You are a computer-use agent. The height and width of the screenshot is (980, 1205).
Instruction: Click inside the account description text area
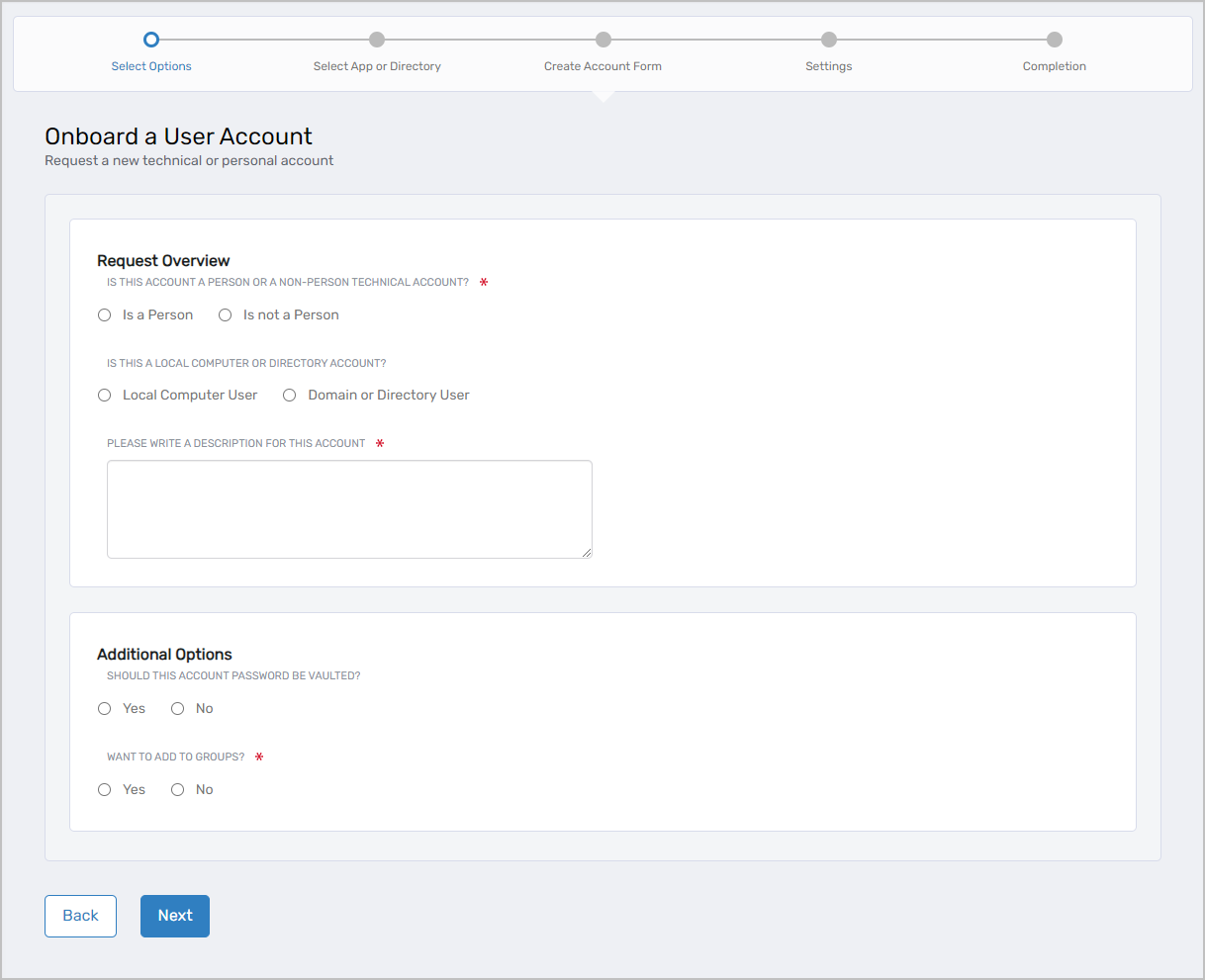(x=348, y=507)
